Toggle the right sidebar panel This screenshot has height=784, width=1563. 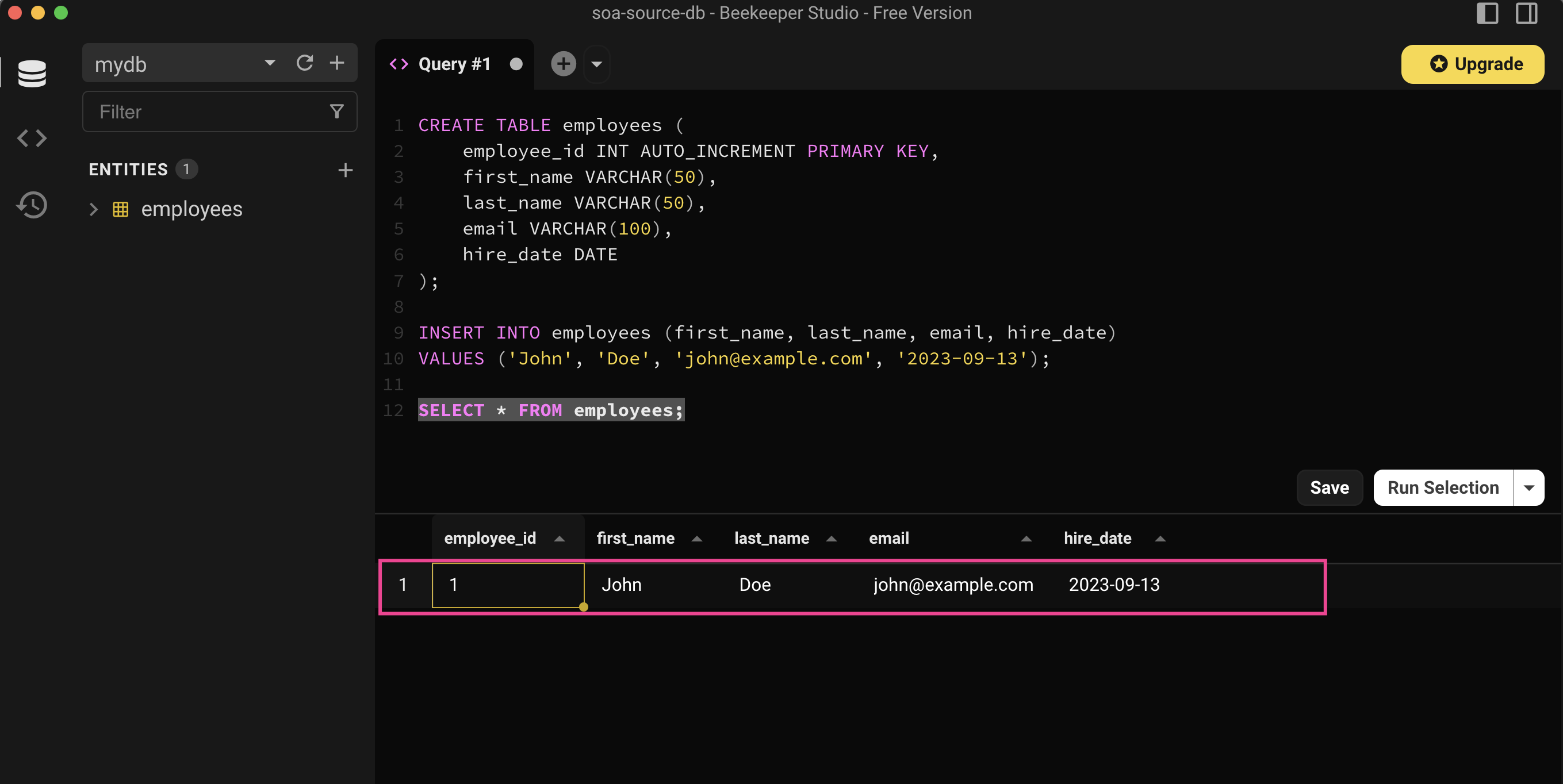coord(1526,13)
